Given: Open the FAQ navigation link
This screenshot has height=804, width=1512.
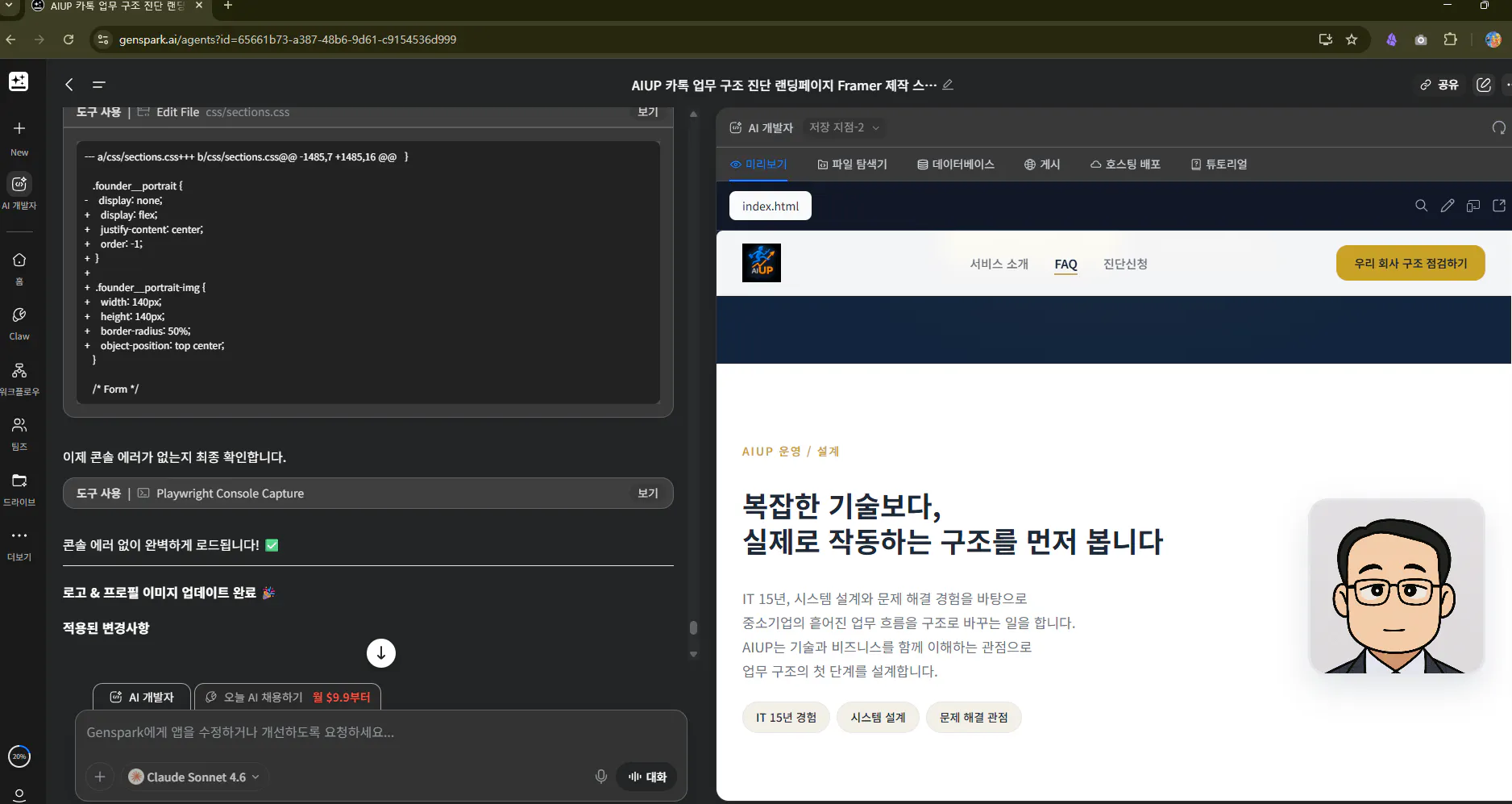Looking at the screenshot, I should point(1065,264).
